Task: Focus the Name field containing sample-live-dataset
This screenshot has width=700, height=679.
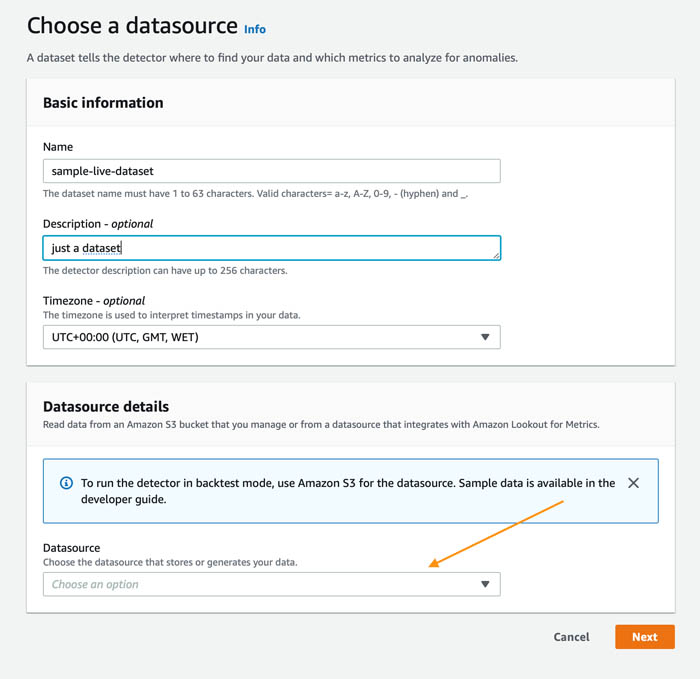Action: 271,171
